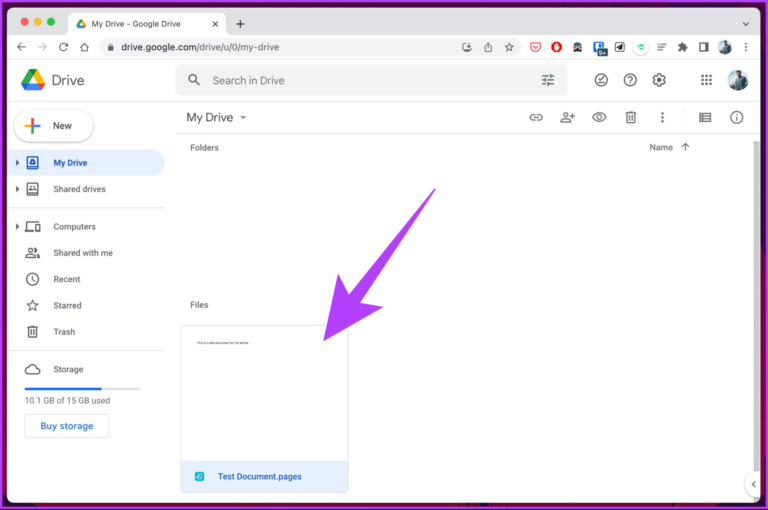Open the Help question mark icon
The height and width of the screenshot is (510, 768).
point(630,80)
